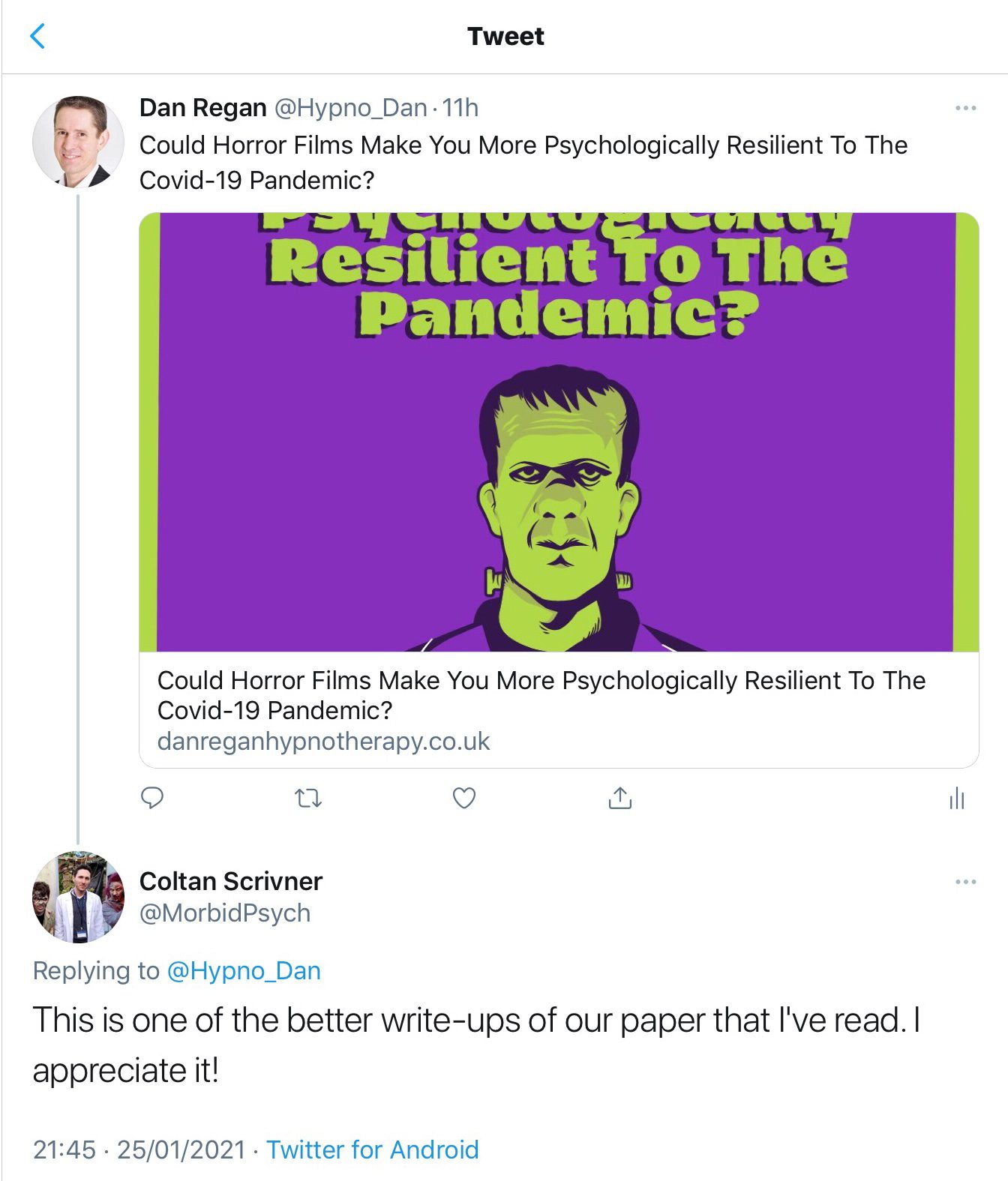Click the @MorbidPsych handle
Image resolution: width=1008 pixels, height=1181 pixels.
tap(225, 913)
